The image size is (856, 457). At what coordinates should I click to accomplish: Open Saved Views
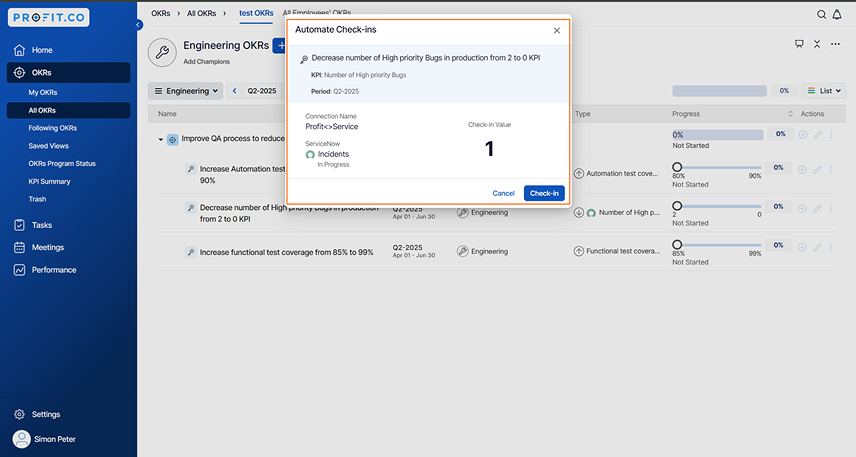point(49,146)
